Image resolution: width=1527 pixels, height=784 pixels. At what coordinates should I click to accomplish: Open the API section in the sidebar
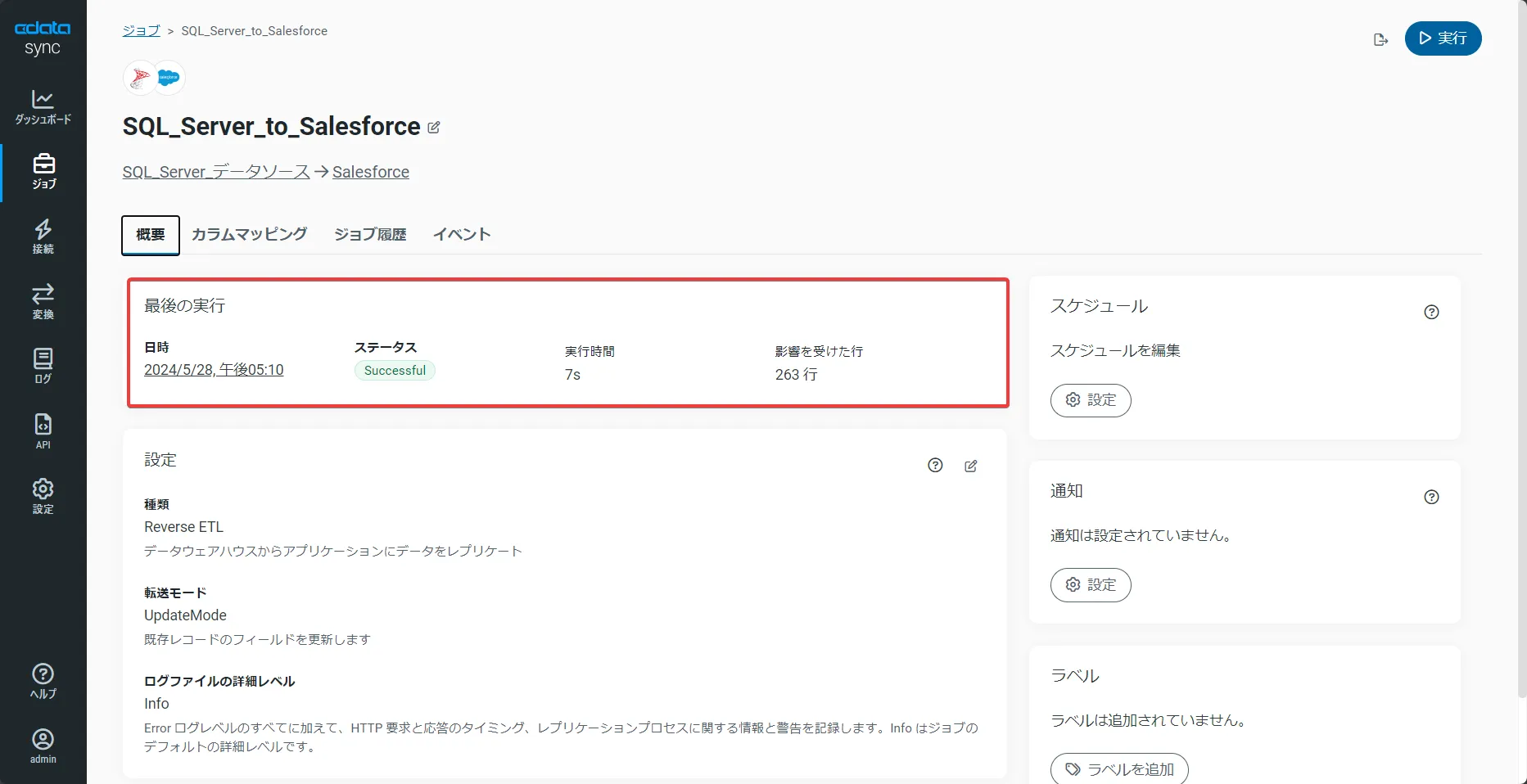(x=43, y=430)
